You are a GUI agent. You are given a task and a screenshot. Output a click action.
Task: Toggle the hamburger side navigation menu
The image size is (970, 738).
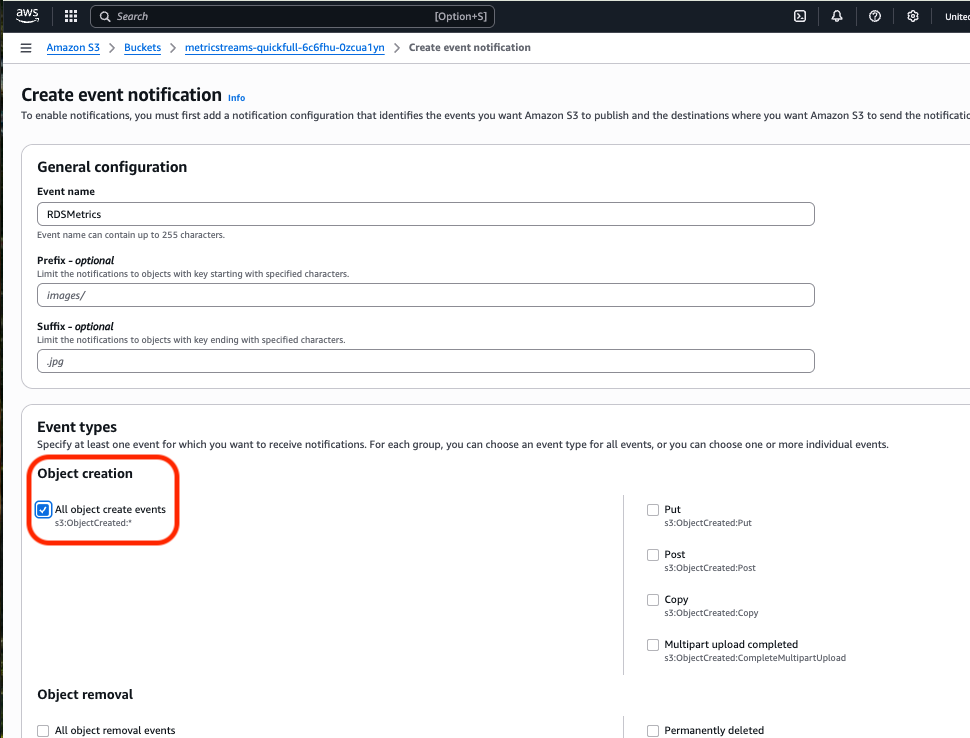(x=26, y=48)
